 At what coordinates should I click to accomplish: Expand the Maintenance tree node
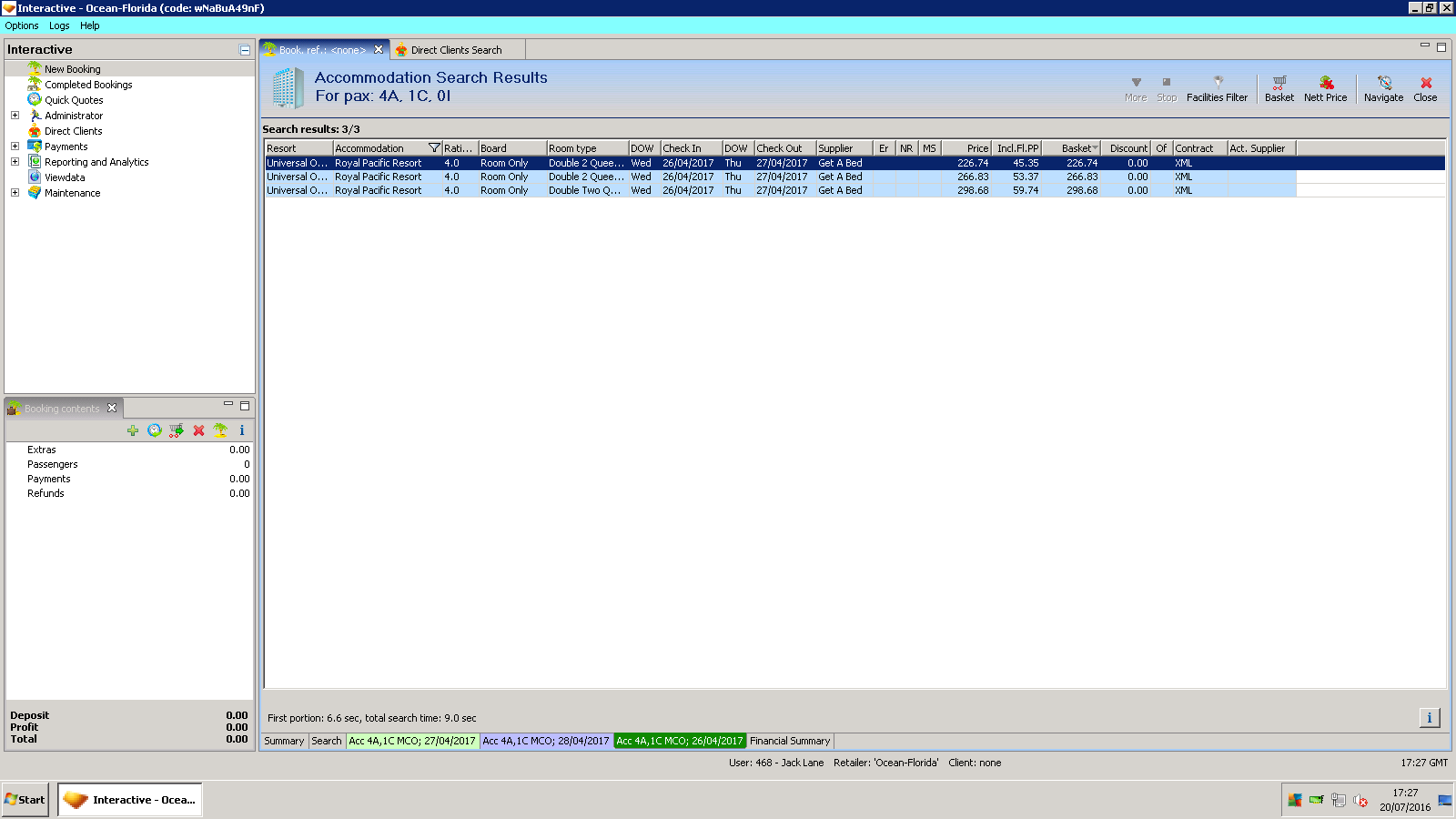tap(15, 193)
